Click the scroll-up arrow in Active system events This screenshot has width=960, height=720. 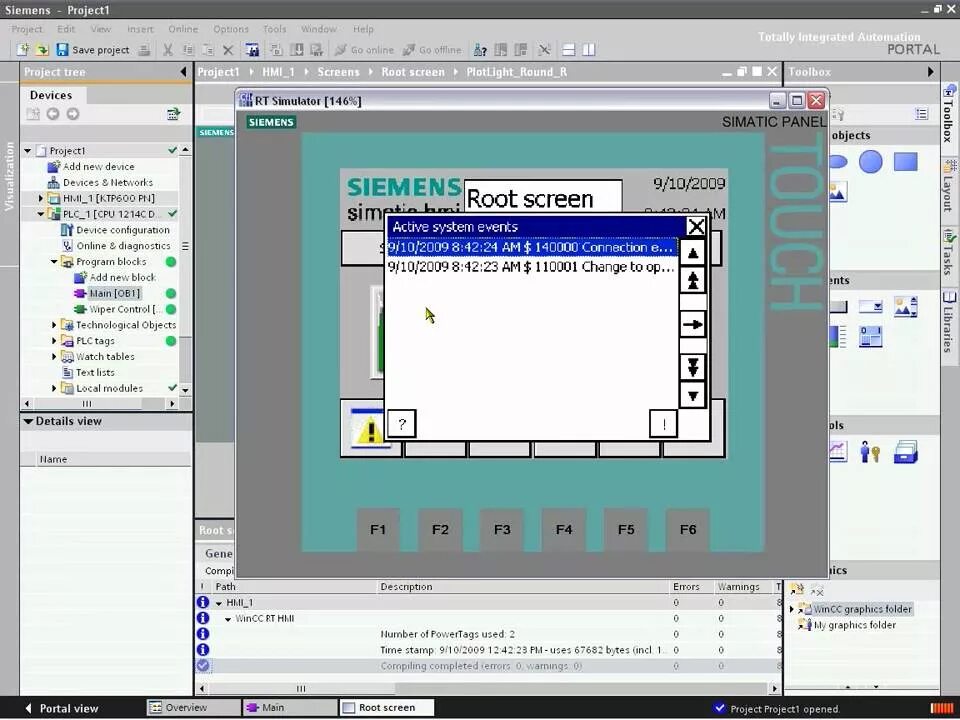(692, 252)
